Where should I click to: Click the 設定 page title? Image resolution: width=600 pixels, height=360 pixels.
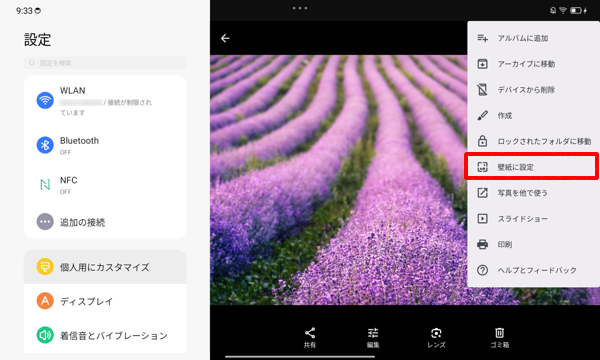(38, 39)
